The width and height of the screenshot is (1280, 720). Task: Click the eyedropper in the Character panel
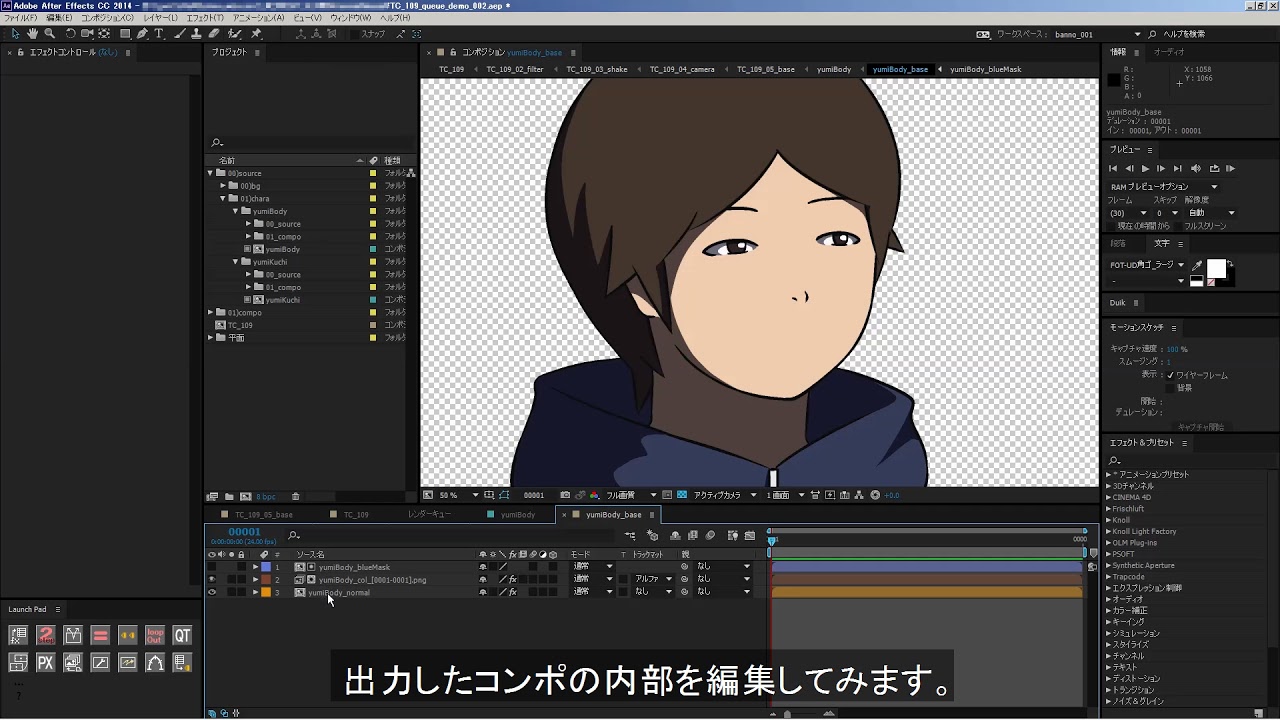(x=1197, y=266)
